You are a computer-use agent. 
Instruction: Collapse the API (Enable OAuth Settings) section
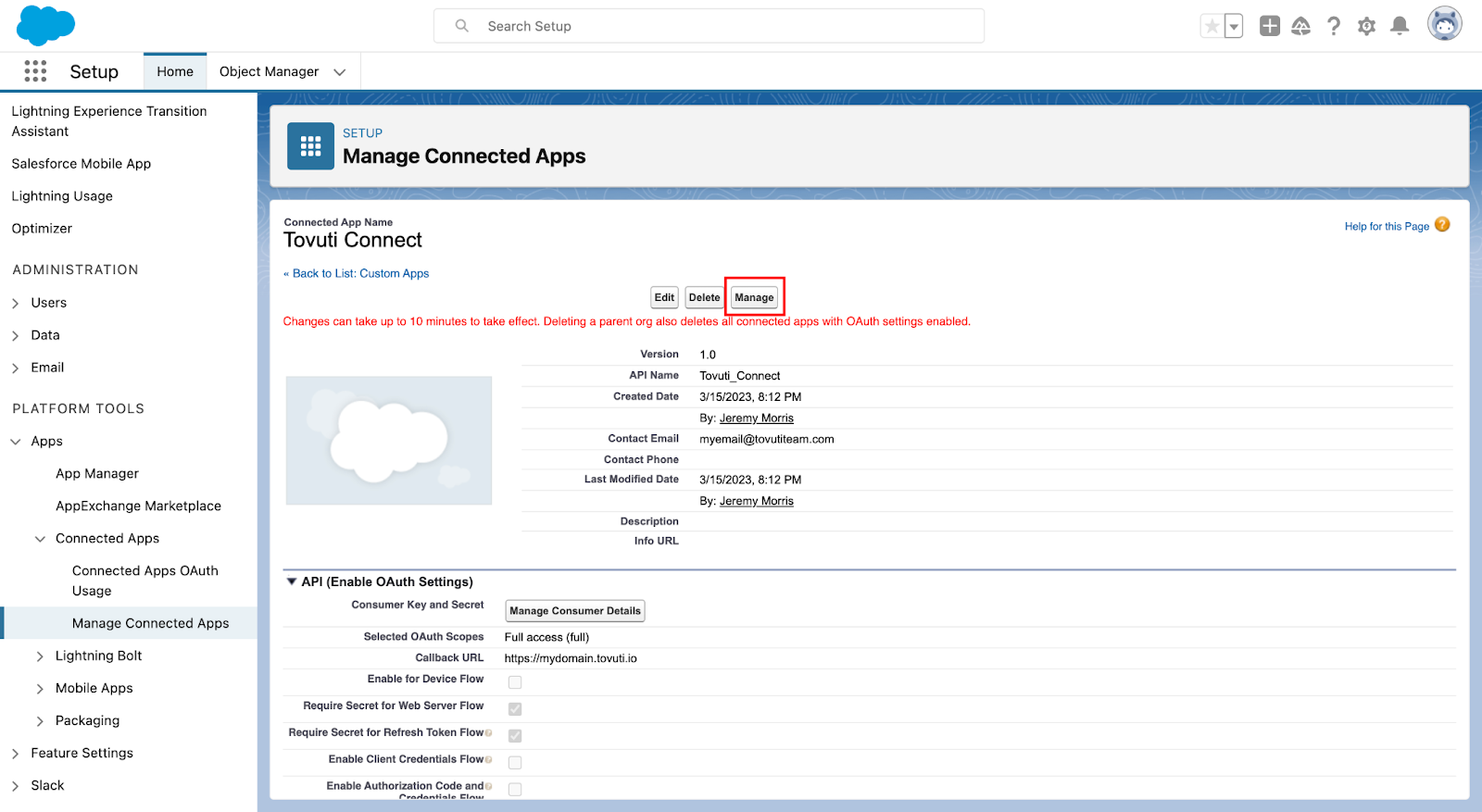[292, 581]
